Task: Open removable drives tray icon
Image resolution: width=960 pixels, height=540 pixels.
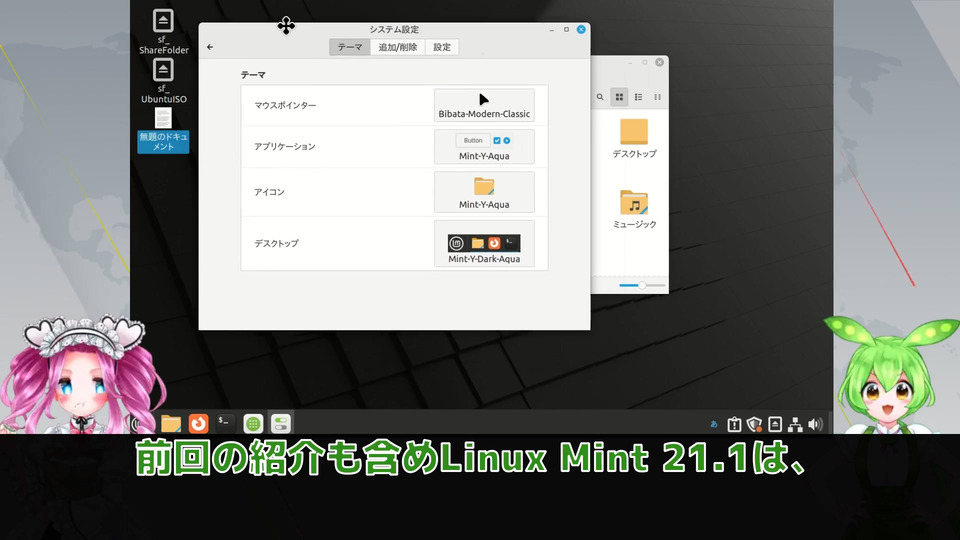Action: click(775, 424)
